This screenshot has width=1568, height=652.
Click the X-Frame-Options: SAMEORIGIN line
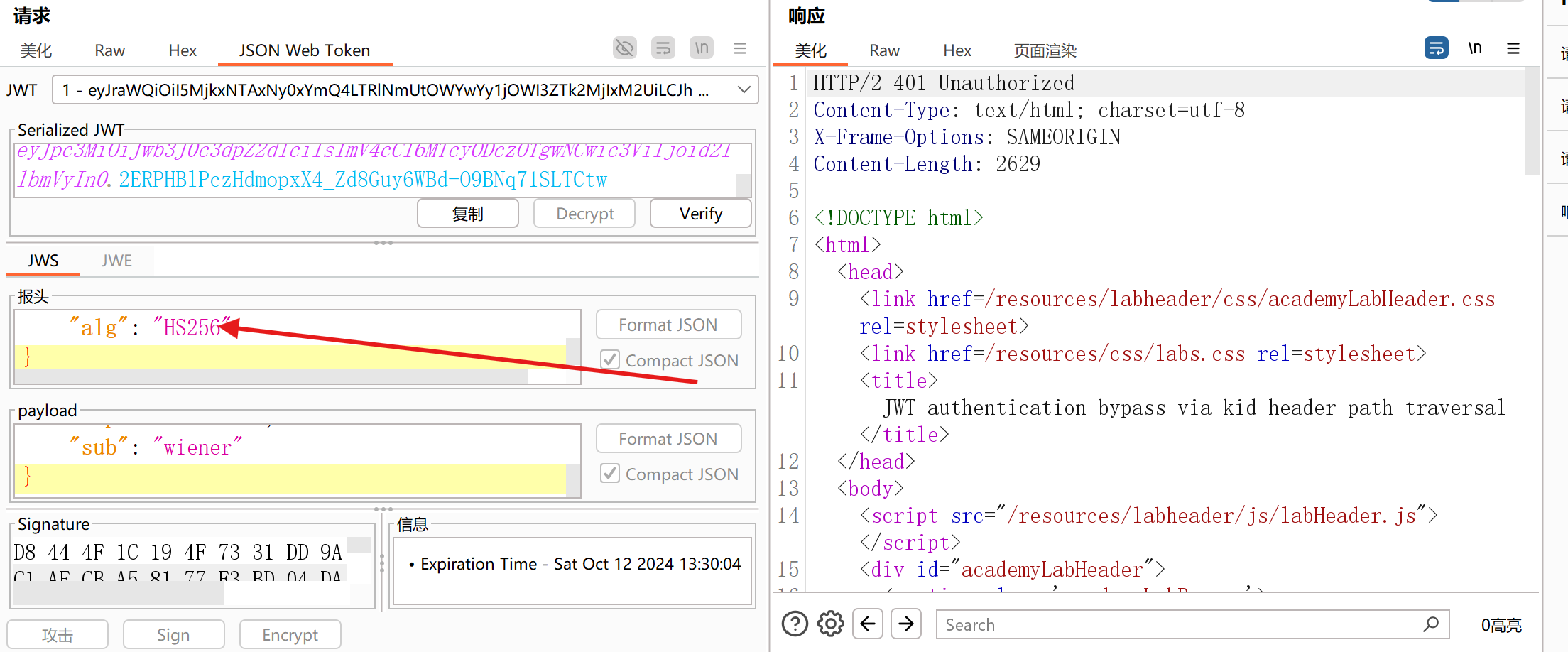[967, 137]
